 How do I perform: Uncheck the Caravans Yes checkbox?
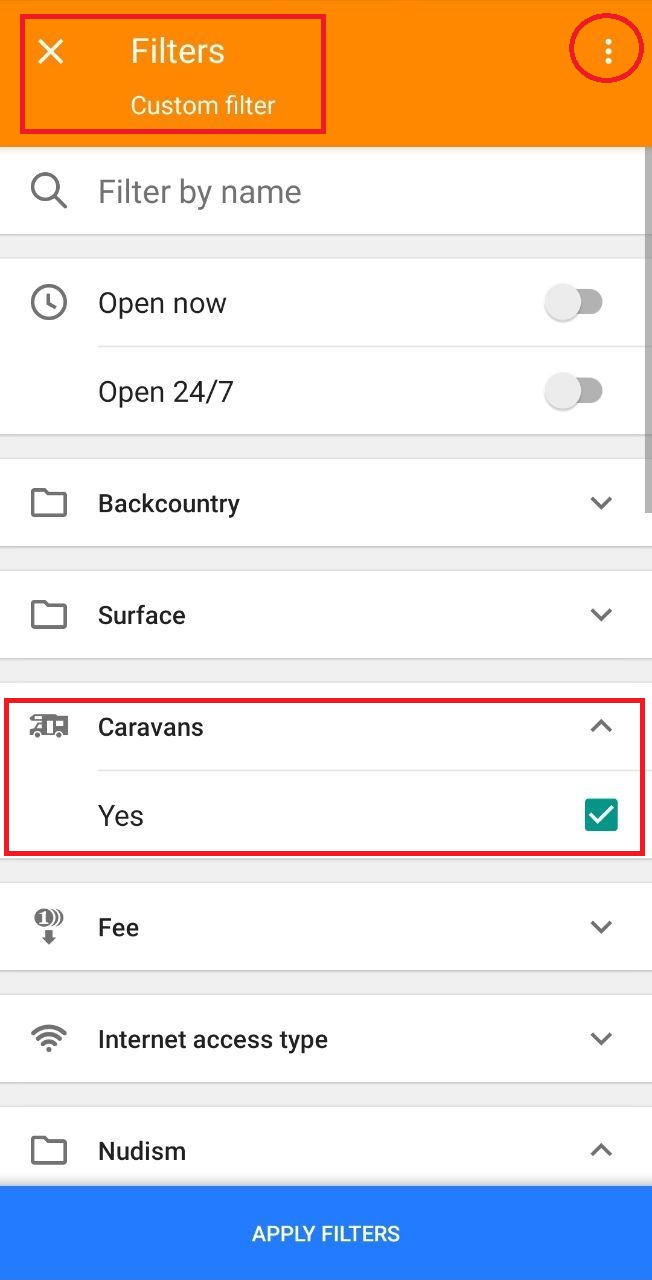[601, 815]
